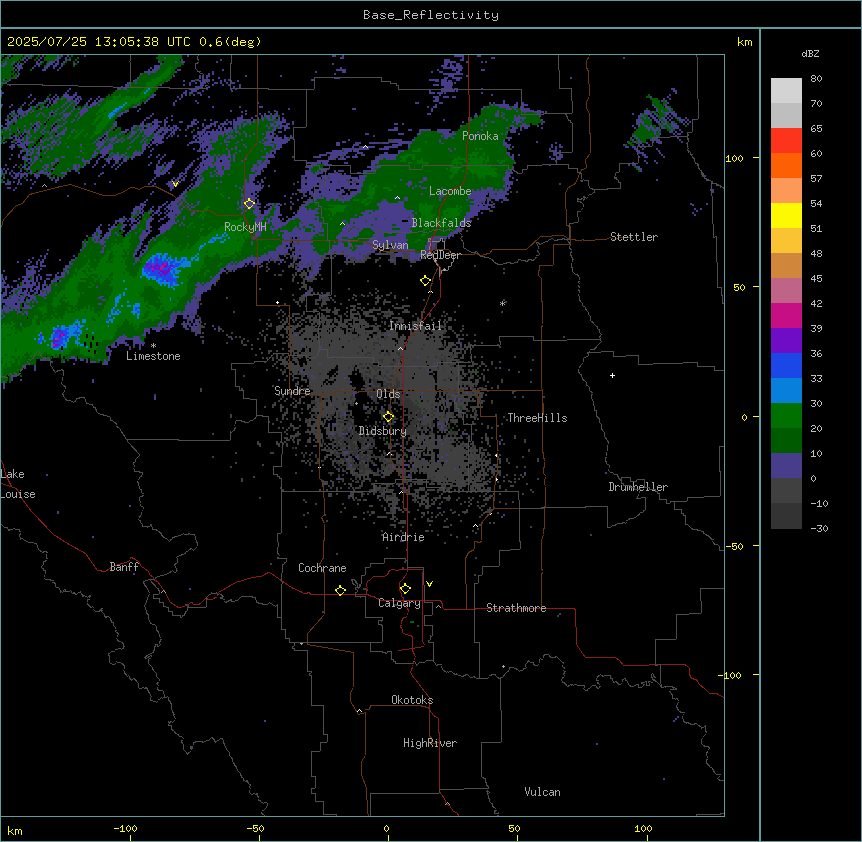The height and width of the screenshot is (842, 862).
Task: Click the km label at the top right
Action: click(x=745, y=42)
